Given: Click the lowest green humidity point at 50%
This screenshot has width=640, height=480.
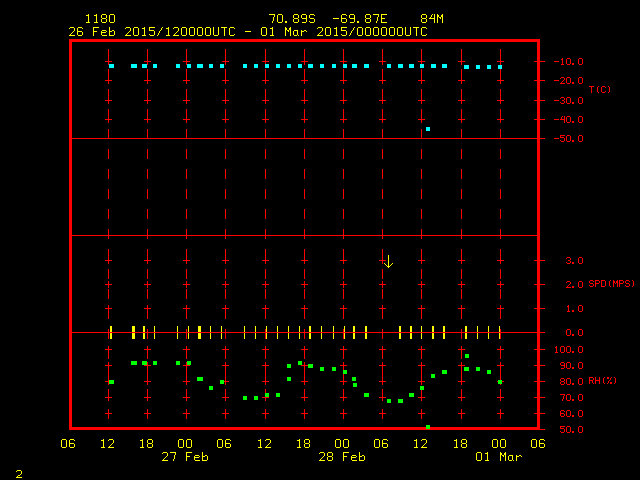Looking at the screenshot, I should click(x=428, y=427).
